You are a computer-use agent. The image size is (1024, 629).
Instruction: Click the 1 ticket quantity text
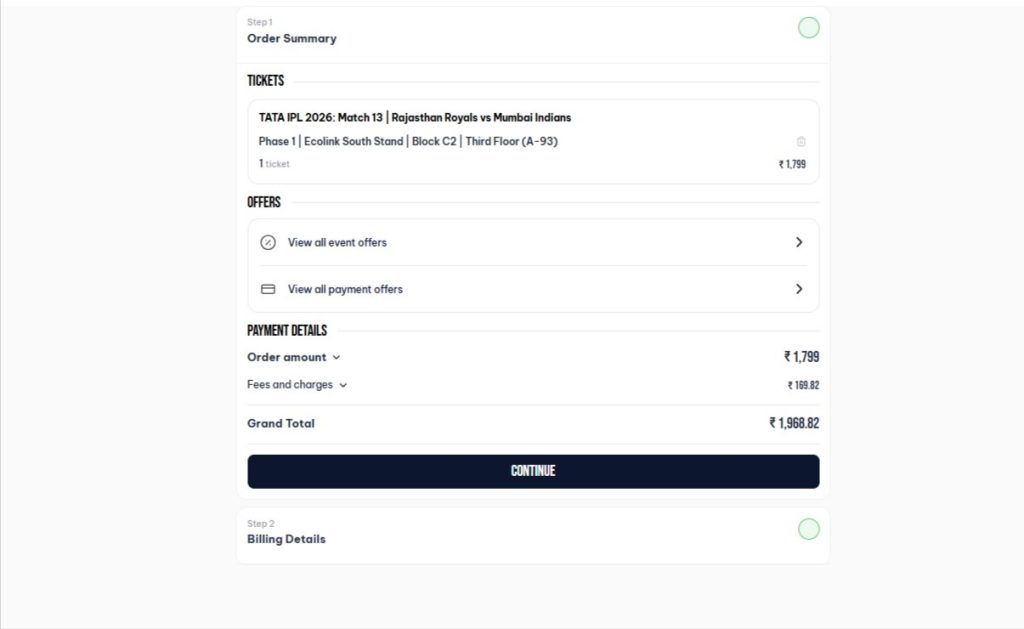pyautogui.click(x=274, y=164)
